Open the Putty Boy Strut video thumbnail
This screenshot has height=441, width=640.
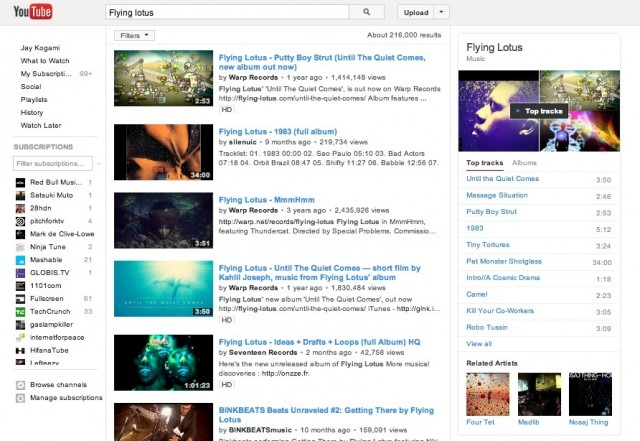coord(163,79)
